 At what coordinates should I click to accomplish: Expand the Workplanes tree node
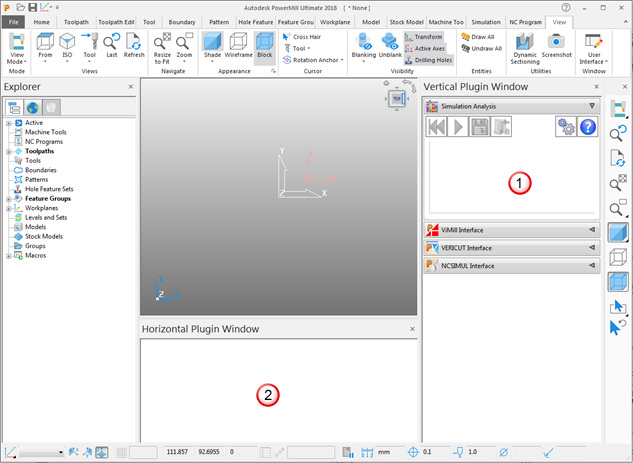(8, 209)
